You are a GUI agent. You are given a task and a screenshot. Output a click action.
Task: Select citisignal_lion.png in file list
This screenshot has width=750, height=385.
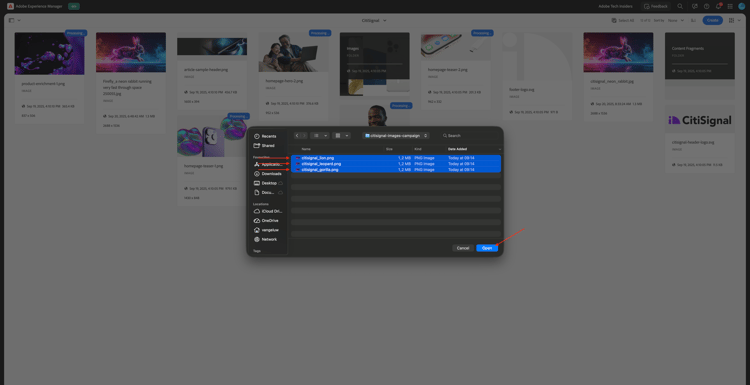(396, 157)
